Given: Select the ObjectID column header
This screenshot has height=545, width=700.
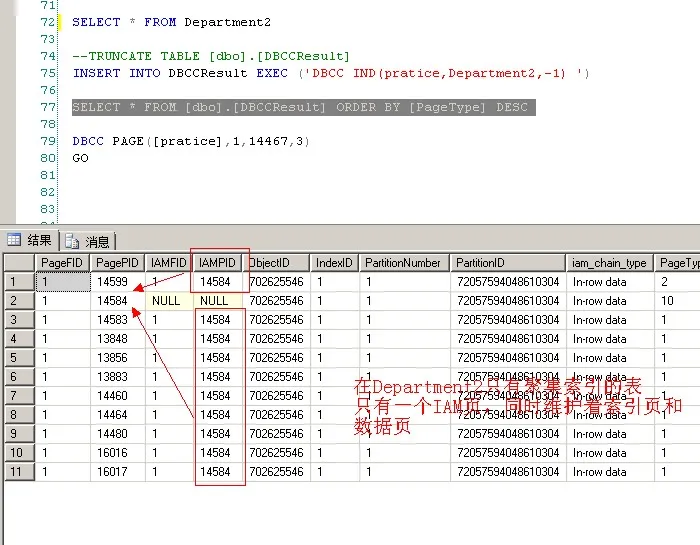Looking at the screenshot, I should [x=276, y=263].
